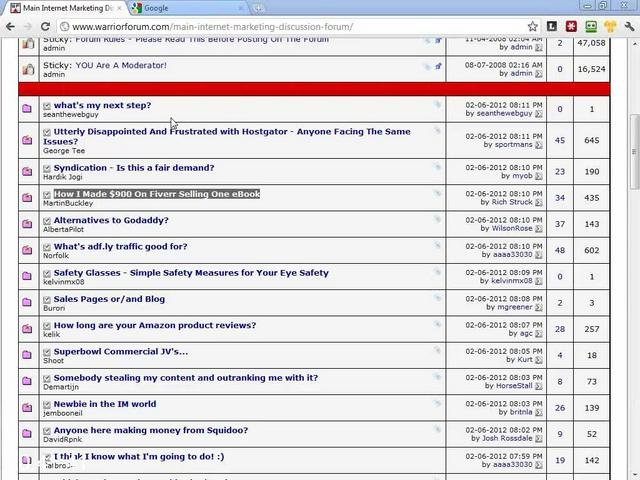Go to last post by Josh Rossdale
Screen dimensions: 640x480
pos(539,439)
